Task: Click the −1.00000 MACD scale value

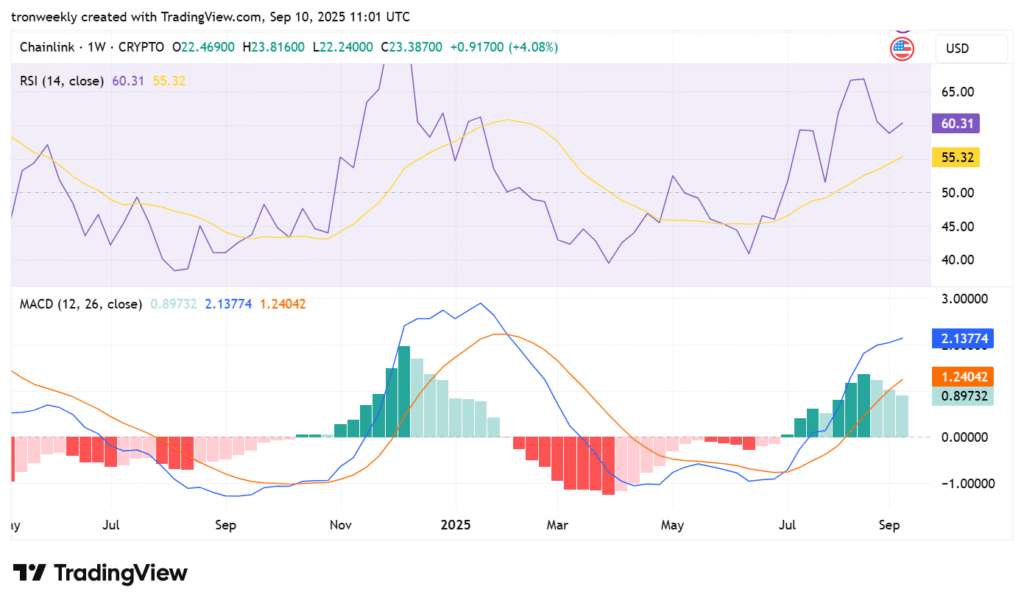Action: 968,484
